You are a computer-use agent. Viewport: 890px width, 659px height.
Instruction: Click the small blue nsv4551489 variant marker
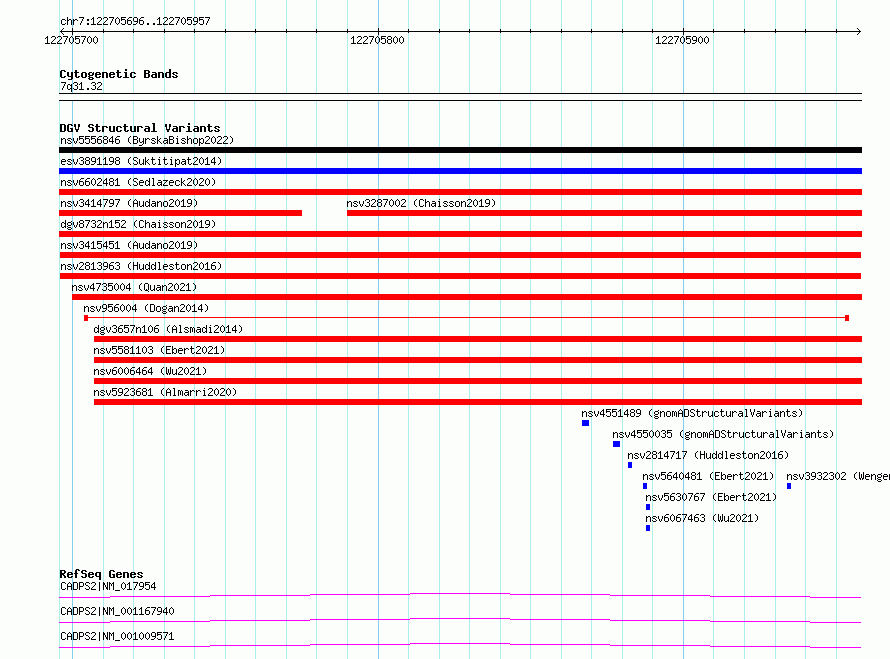[x=585, y=423]
